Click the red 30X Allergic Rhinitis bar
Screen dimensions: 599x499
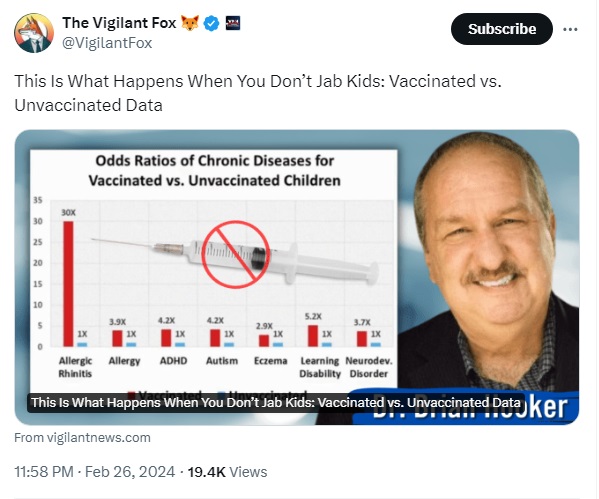68,284
